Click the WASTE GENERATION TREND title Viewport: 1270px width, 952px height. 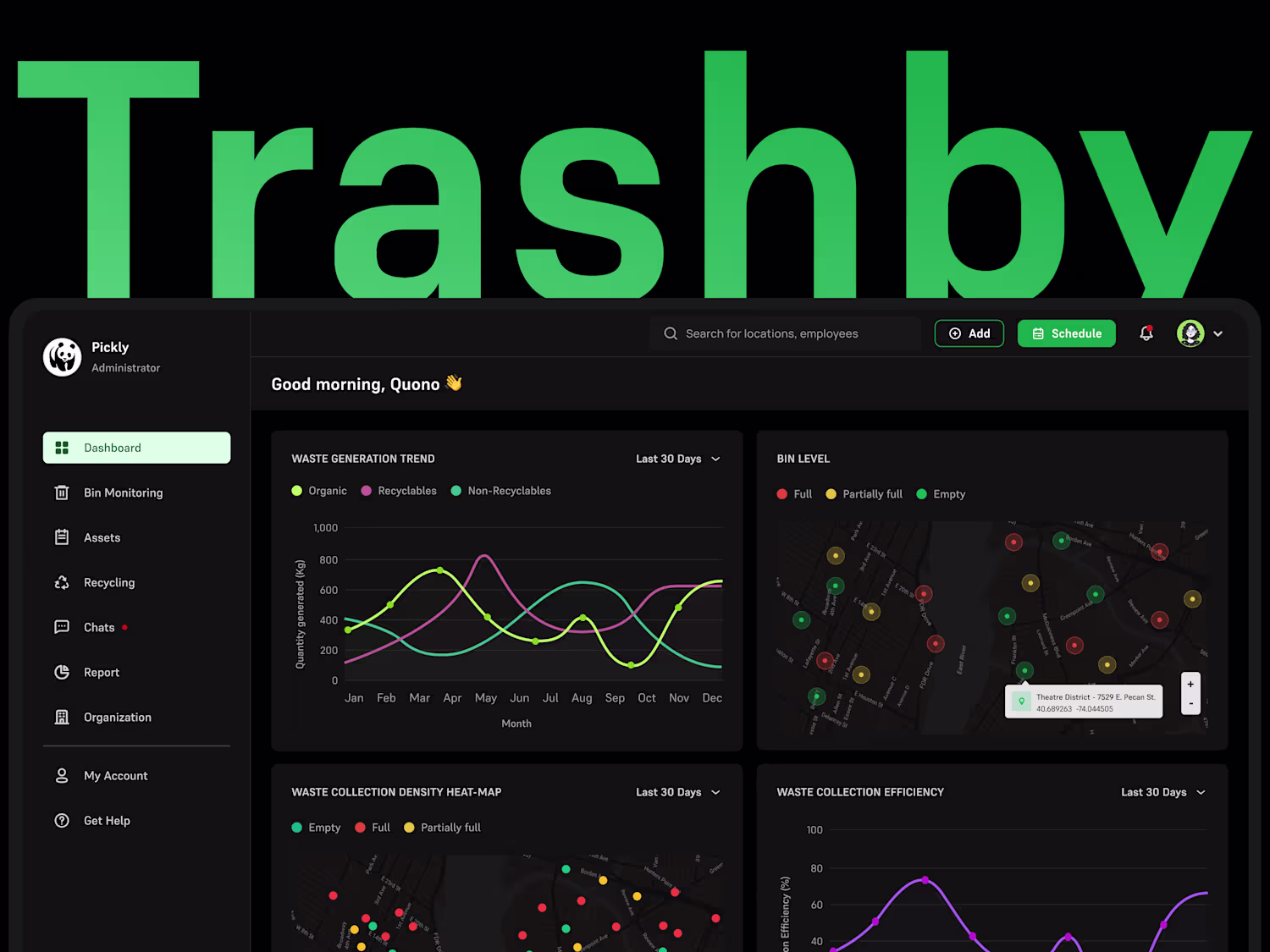(363, 459)
